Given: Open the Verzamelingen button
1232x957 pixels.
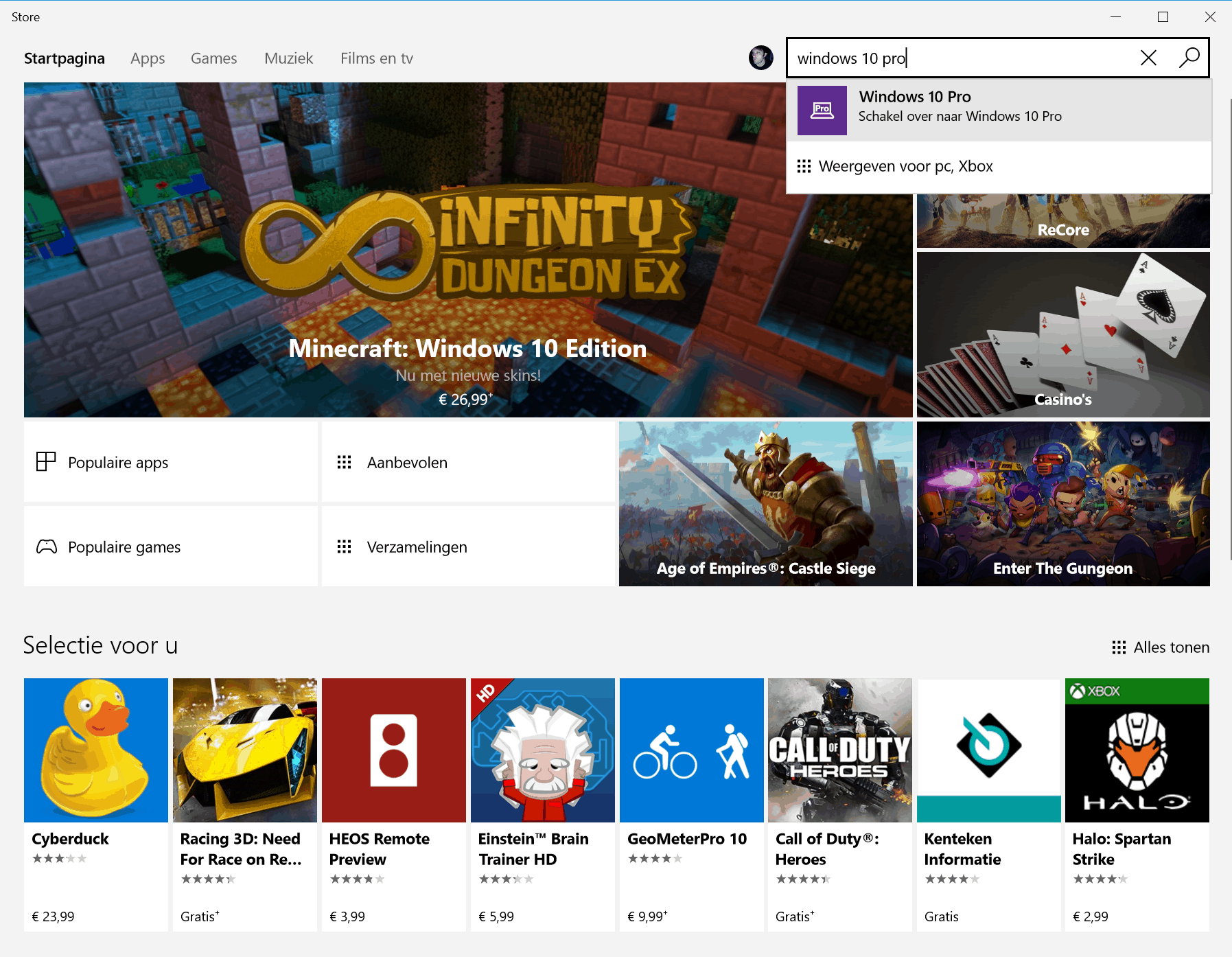Looking at the screenshot, I should pos(468,546).
